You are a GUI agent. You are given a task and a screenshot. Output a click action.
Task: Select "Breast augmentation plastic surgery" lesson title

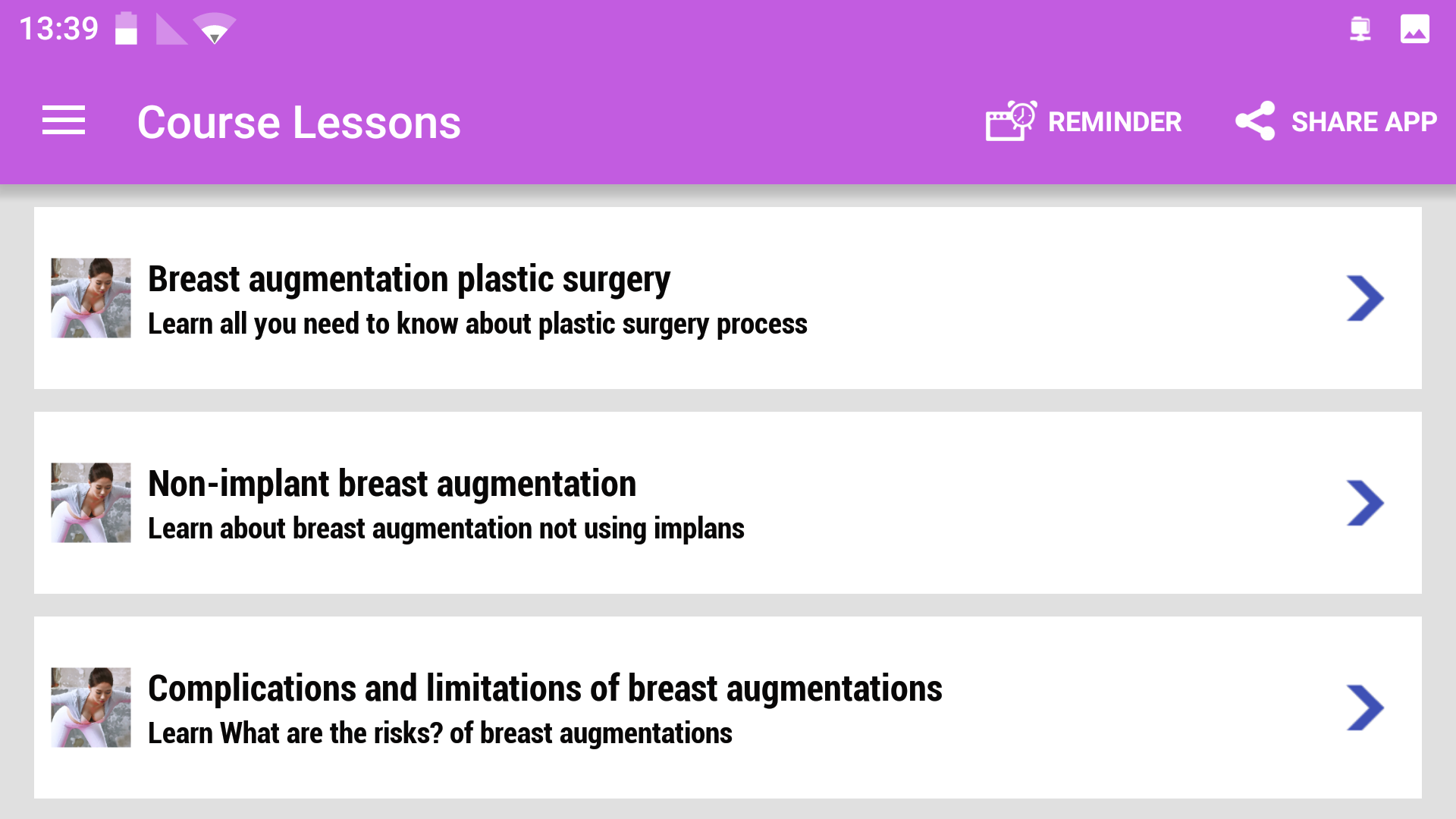coord(409,279)
